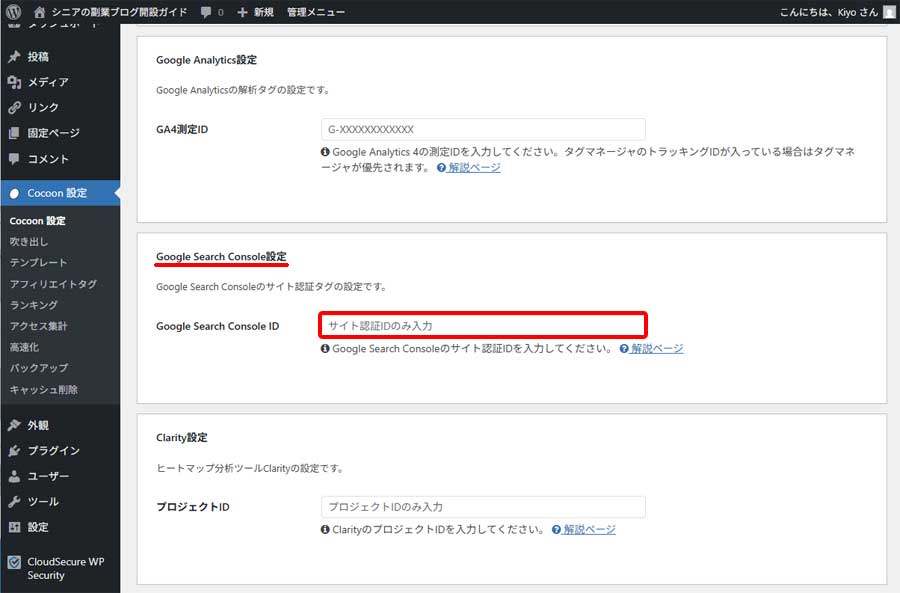Click the WordPress logo in the admin bar
Screen dimensions: 900x593
(x=11, y=13)
